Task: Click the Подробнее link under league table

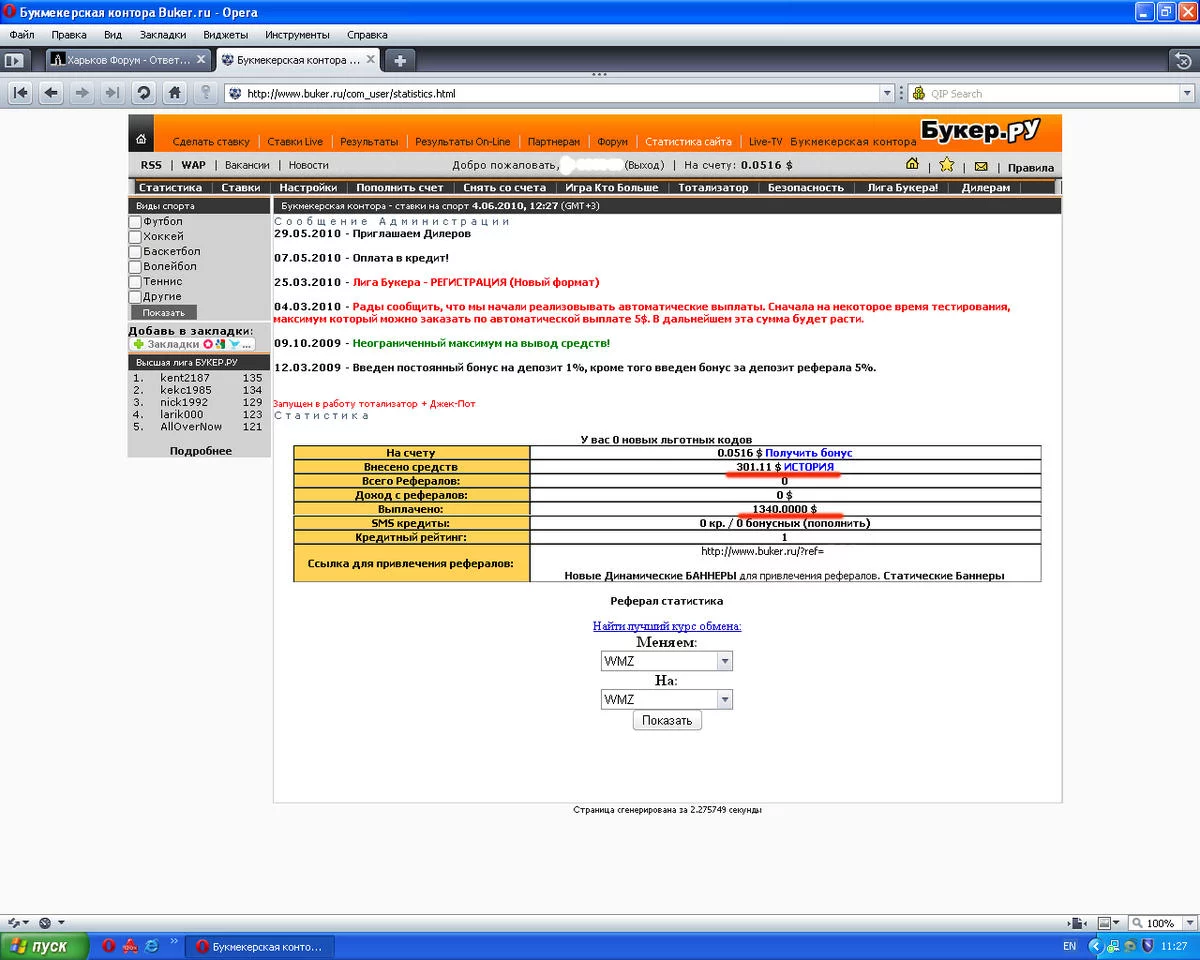Action: pos(200,451)
